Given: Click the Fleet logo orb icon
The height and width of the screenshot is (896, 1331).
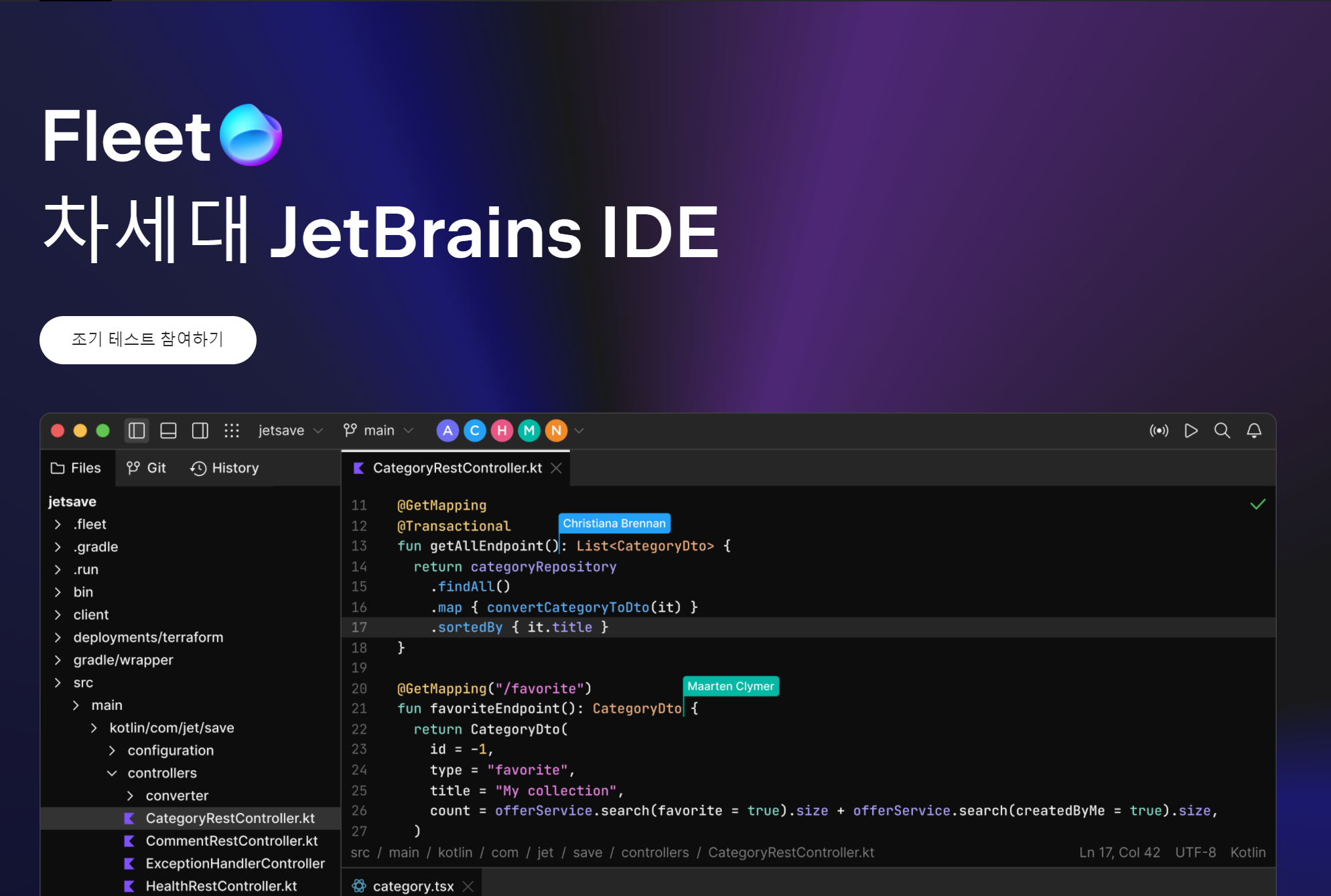Looking at the screenshot, I should click(x=251, y=135).
